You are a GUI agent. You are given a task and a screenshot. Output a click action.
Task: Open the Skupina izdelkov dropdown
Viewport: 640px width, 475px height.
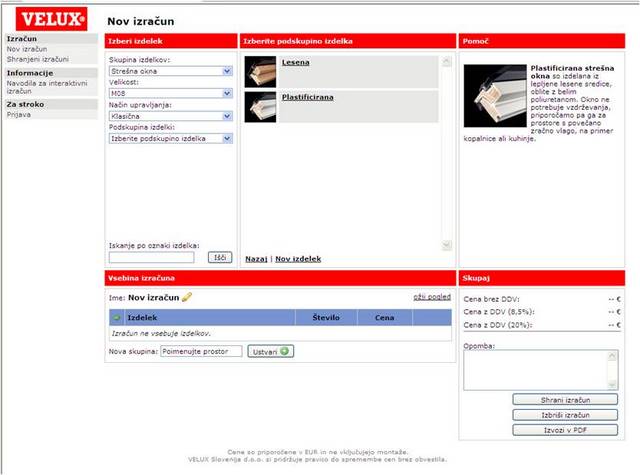click(170, 71)
